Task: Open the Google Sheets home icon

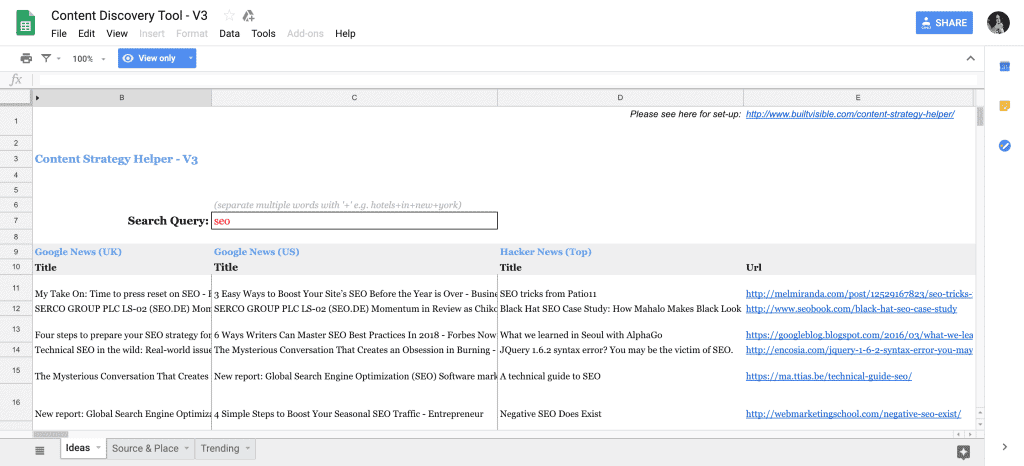Action: pos(25,23)
